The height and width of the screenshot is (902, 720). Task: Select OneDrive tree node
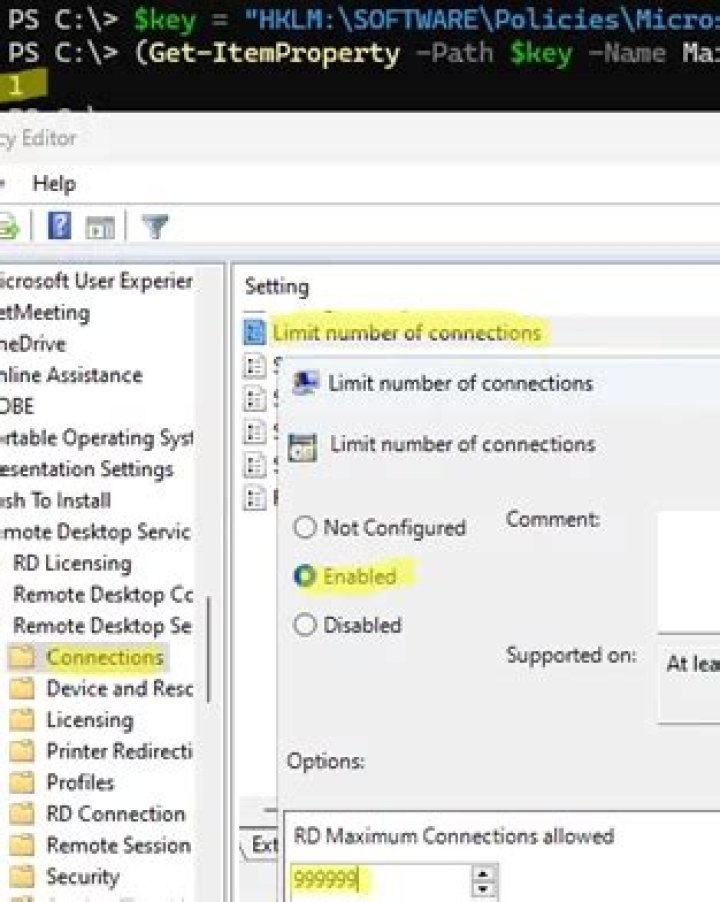coord(33,344)
